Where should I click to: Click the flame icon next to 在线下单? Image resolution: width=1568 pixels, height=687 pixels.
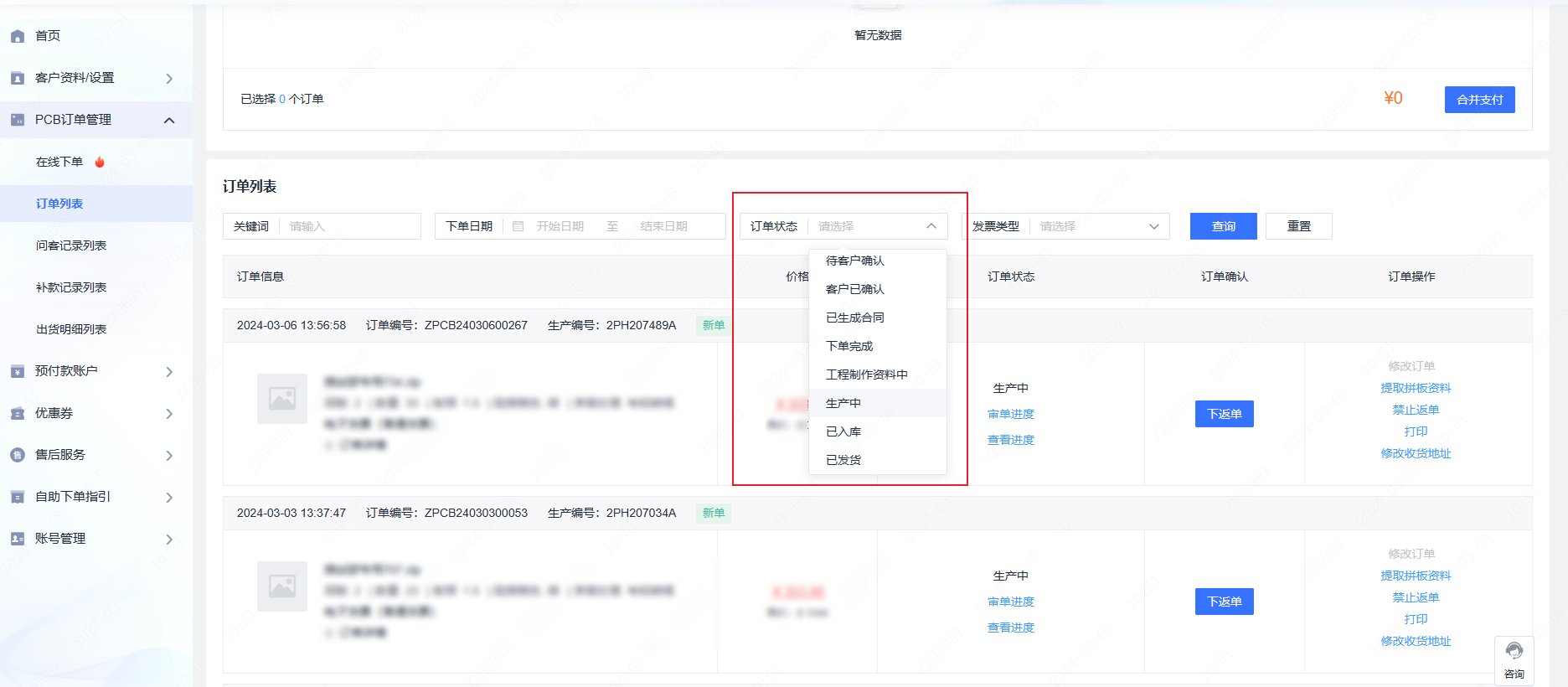pyautogui.click(x=100, y=162)
